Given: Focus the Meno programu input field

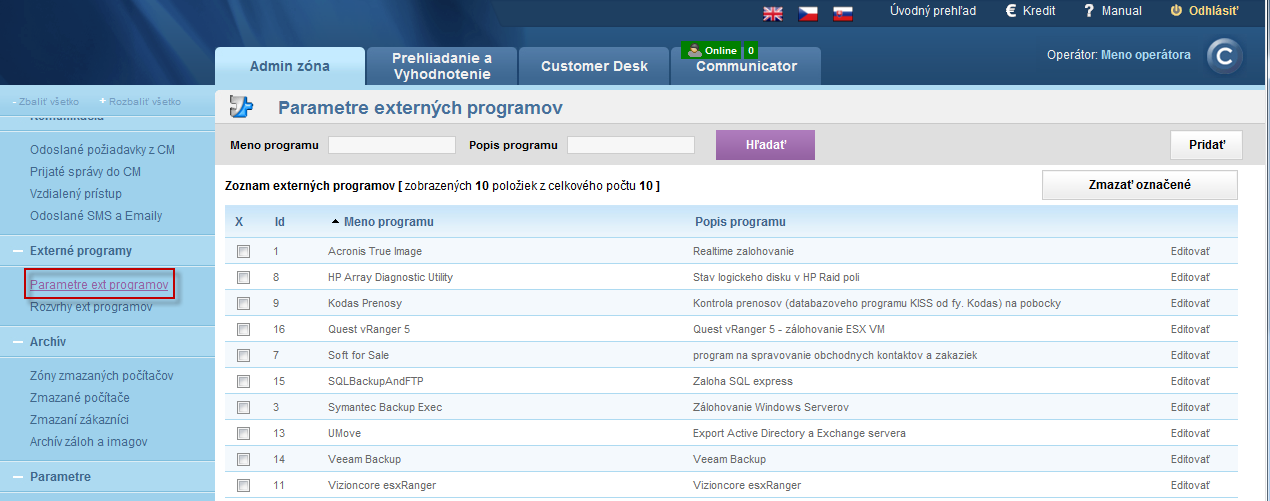Looking at the screenshot, I should [x=392, y=145].
